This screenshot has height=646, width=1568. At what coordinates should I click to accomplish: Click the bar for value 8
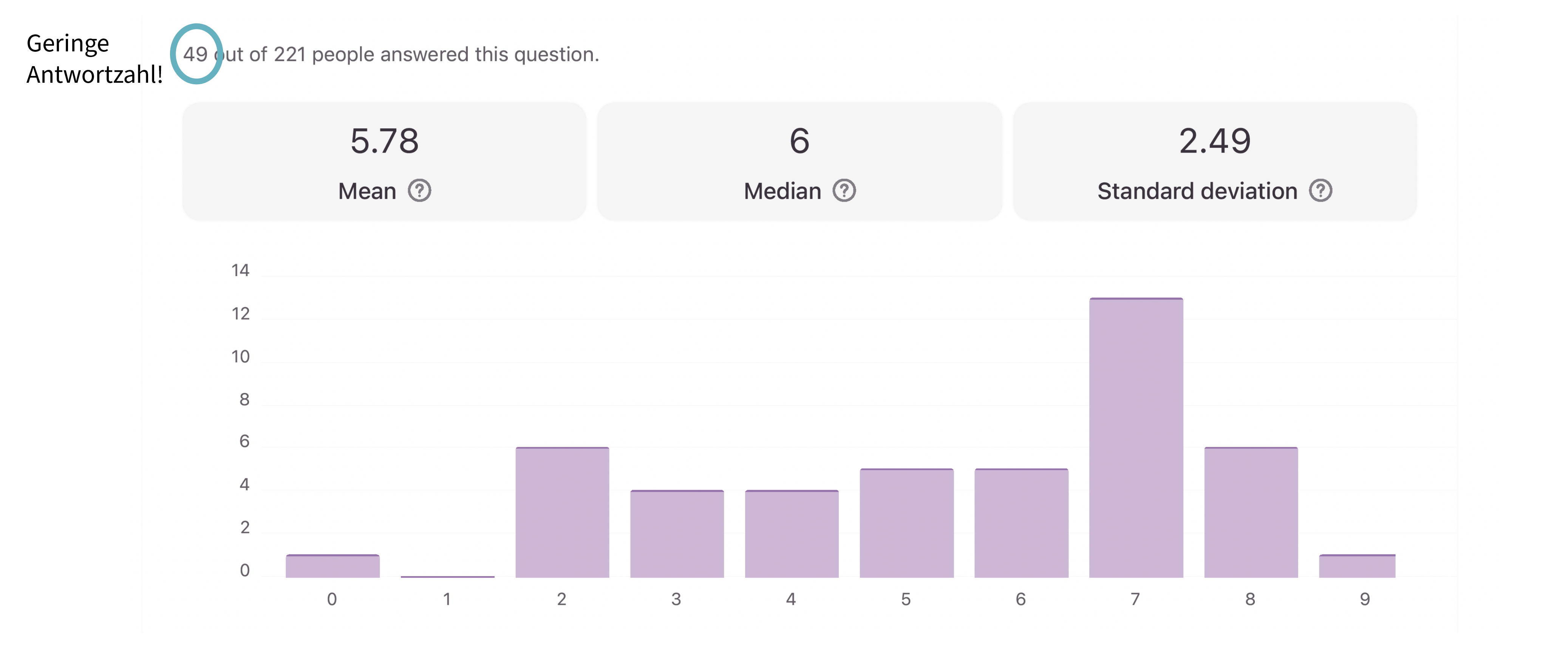click(1251, 513)
